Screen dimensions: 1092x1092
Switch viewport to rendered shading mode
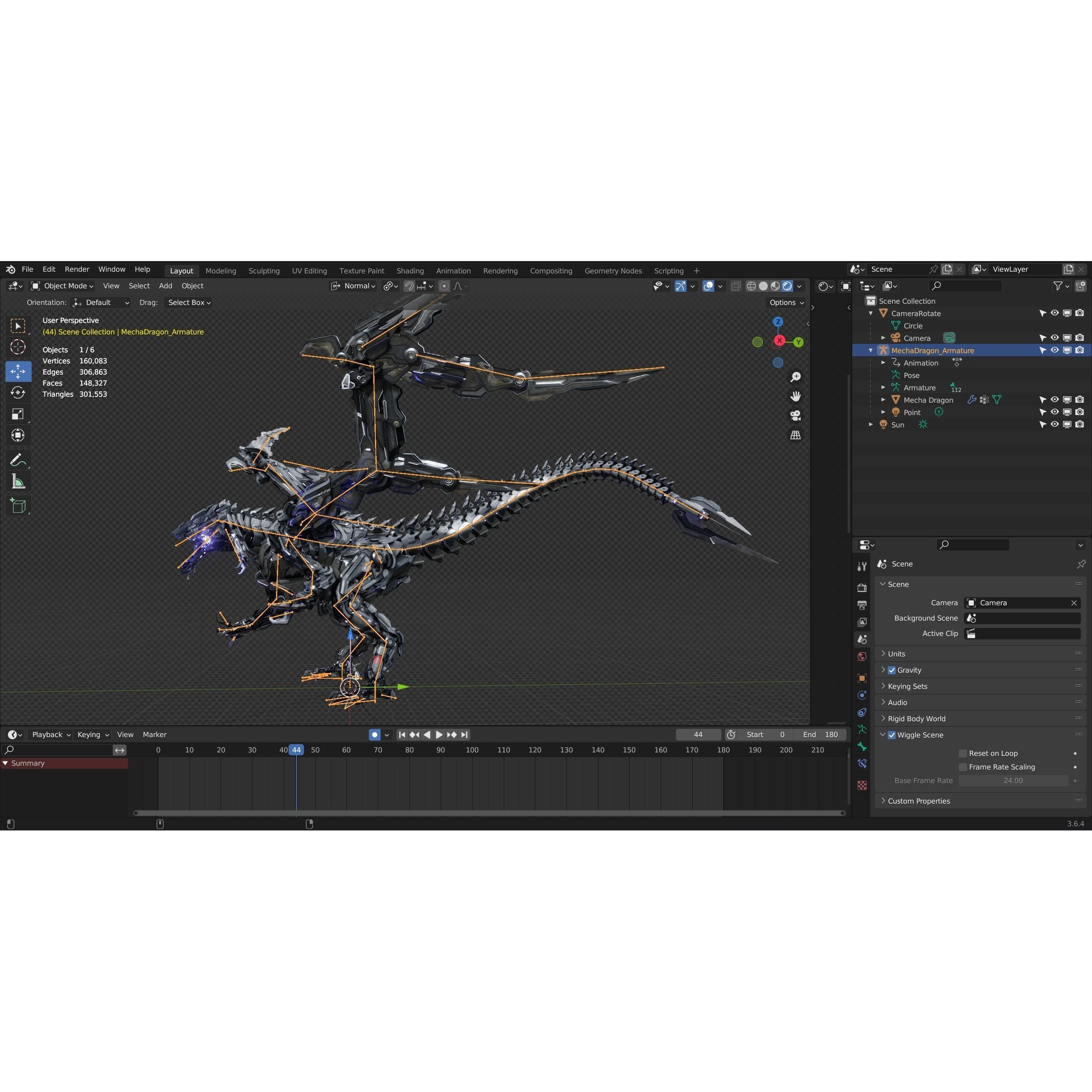pyautogui.click(x=787, y=286)
